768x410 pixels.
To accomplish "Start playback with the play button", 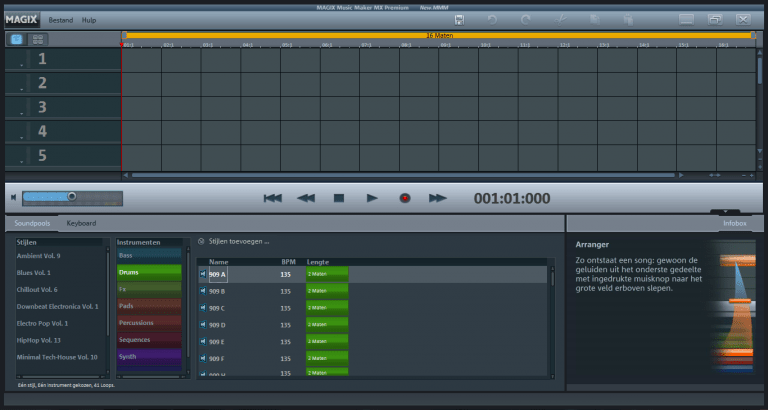I will (x=372, y=198).
